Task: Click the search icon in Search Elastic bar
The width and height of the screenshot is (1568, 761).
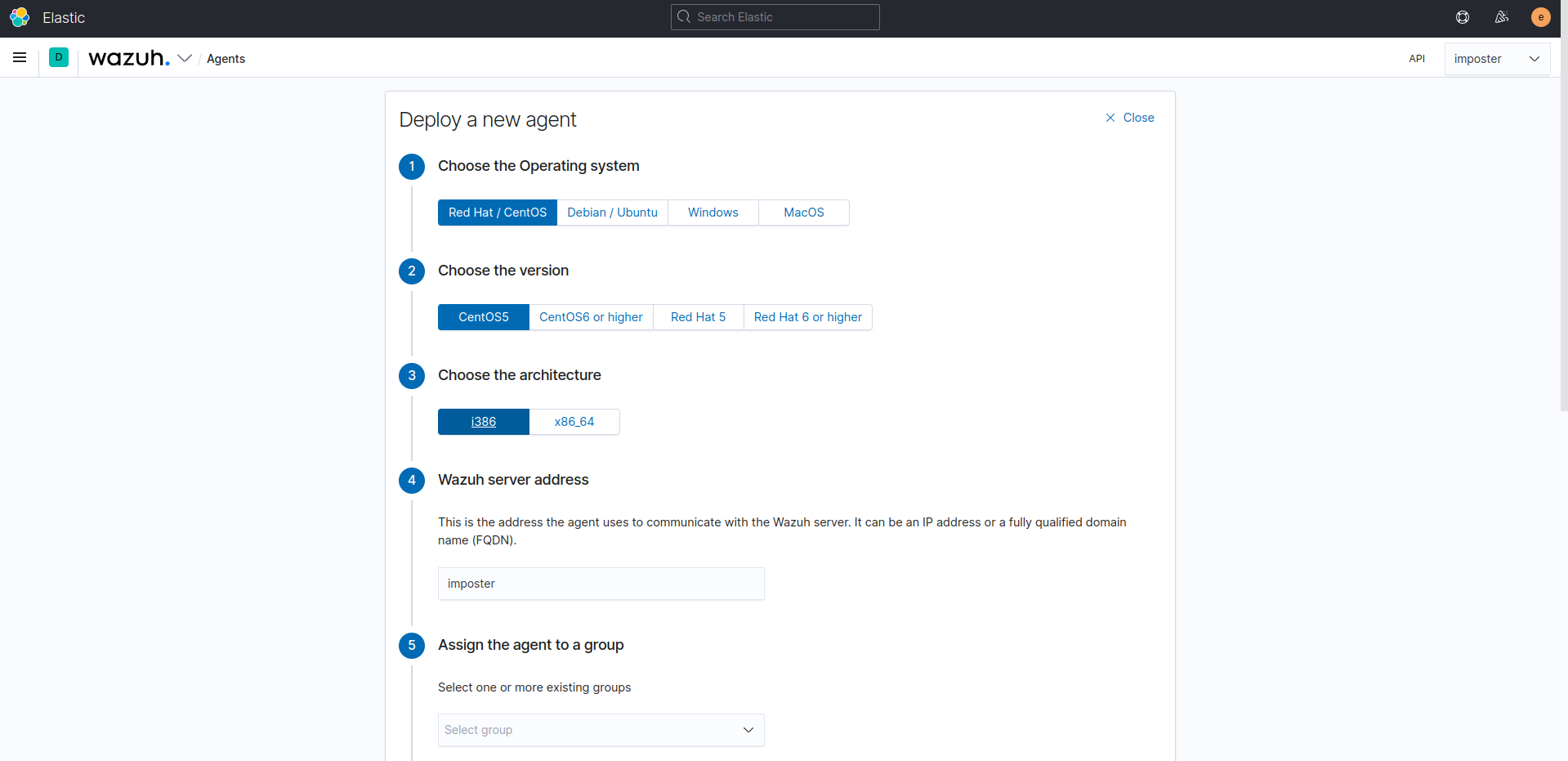Action: coord(683,16)
